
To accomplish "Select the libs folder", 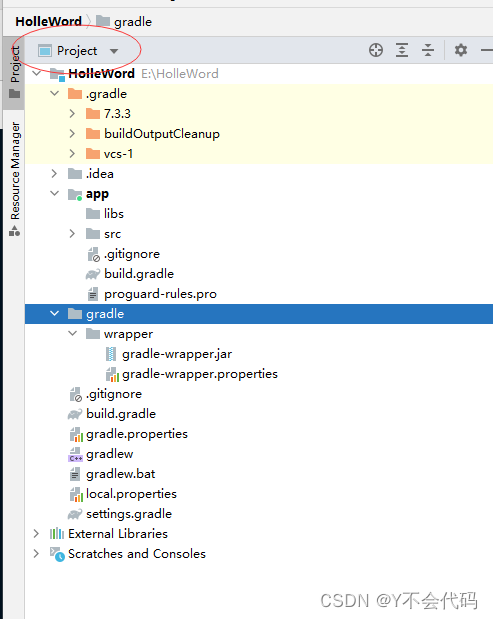I will pos(259,214).
